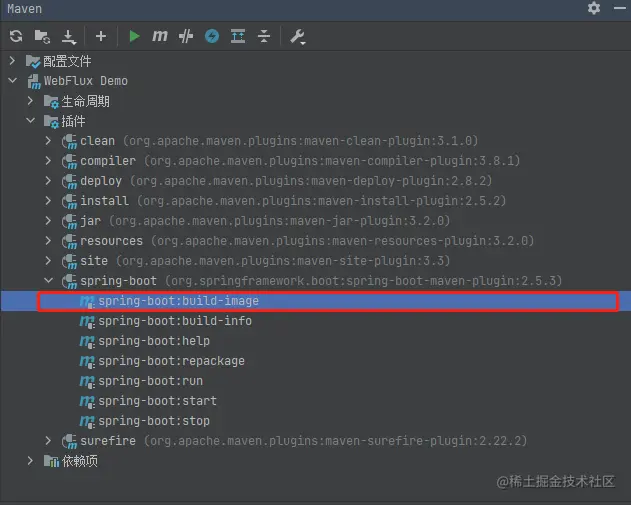Click the spring-boot plugin icon

69,281
